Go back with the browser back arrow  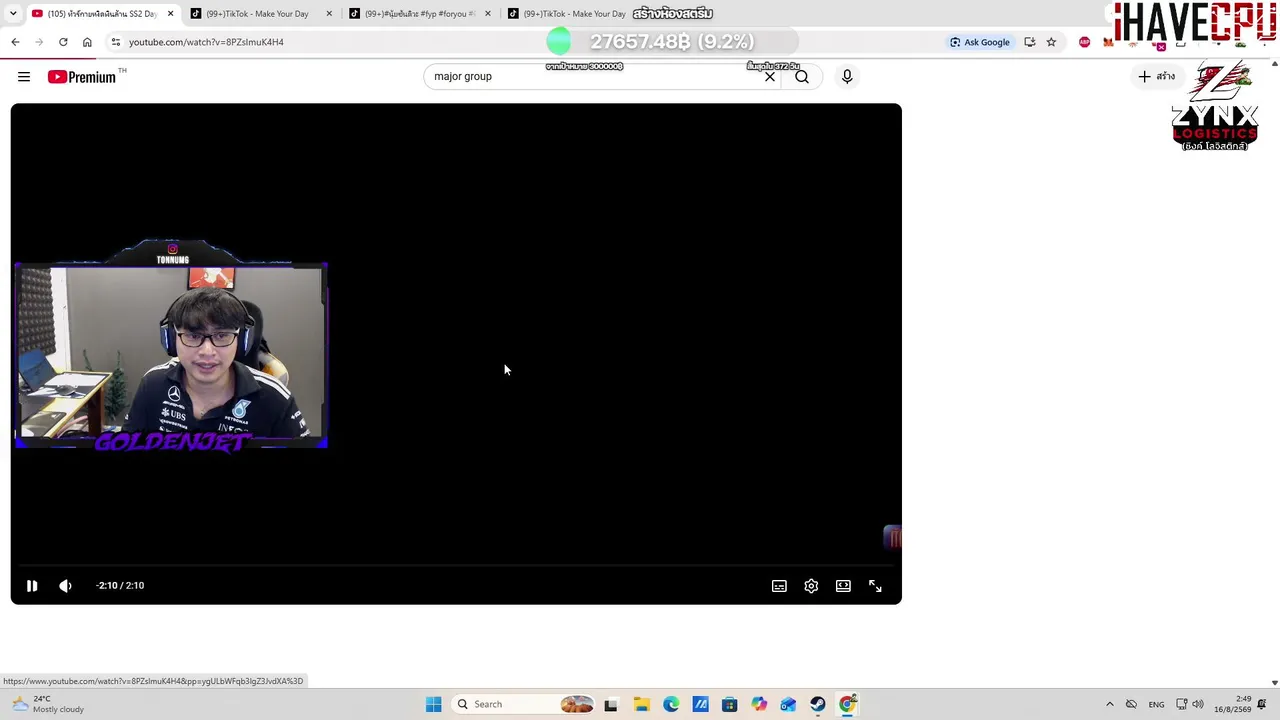click(15, 42)
